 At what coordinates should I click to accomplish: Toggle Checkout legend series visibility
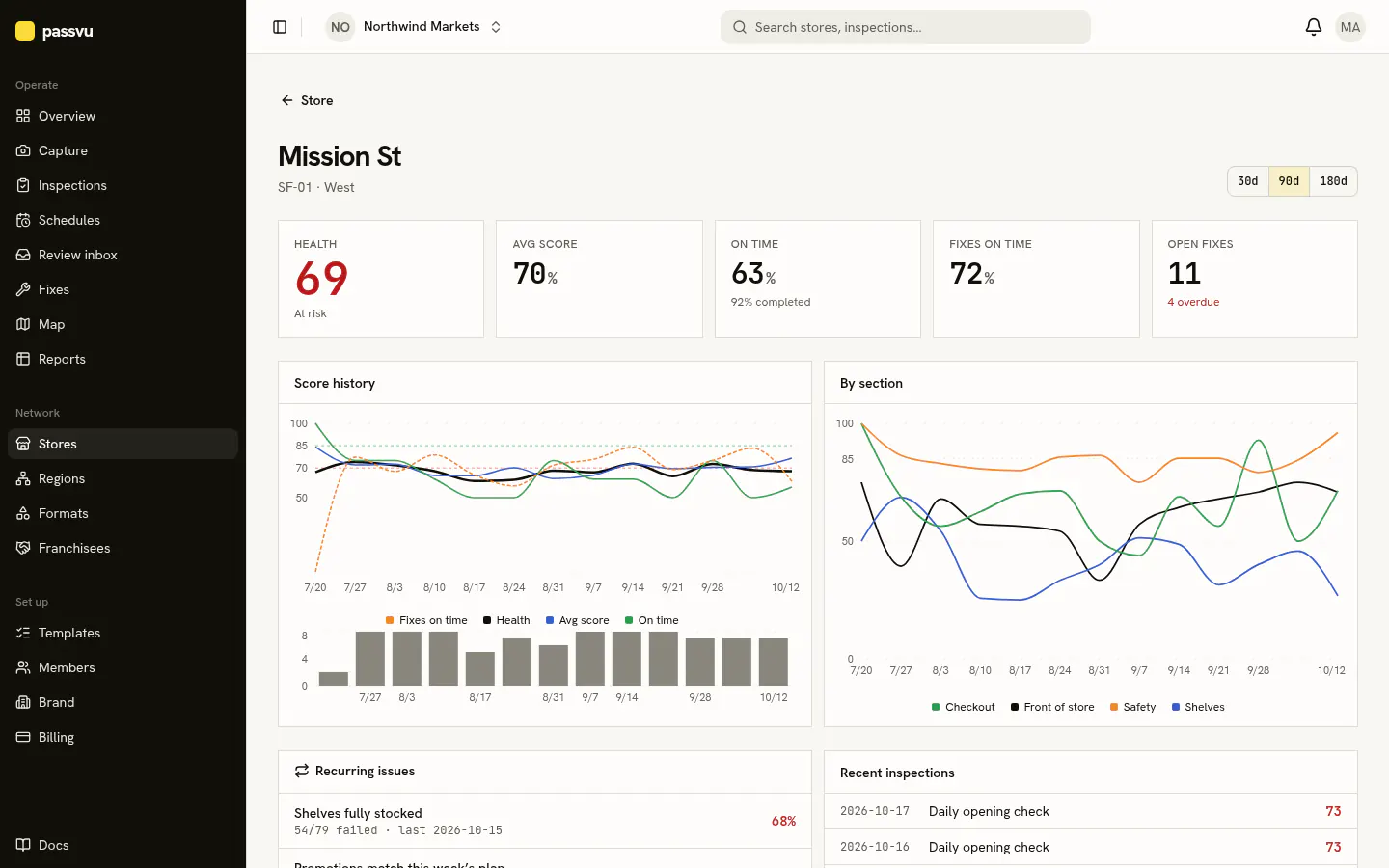[x=963, y=707]
